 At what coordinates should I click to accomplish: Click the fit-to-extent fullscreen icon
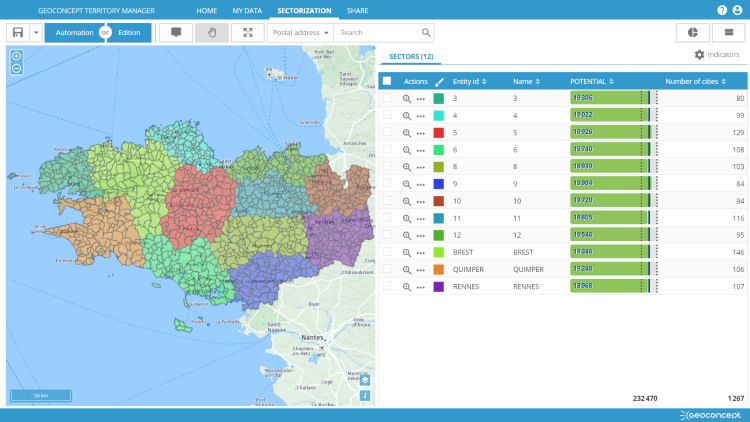point(247,32)
